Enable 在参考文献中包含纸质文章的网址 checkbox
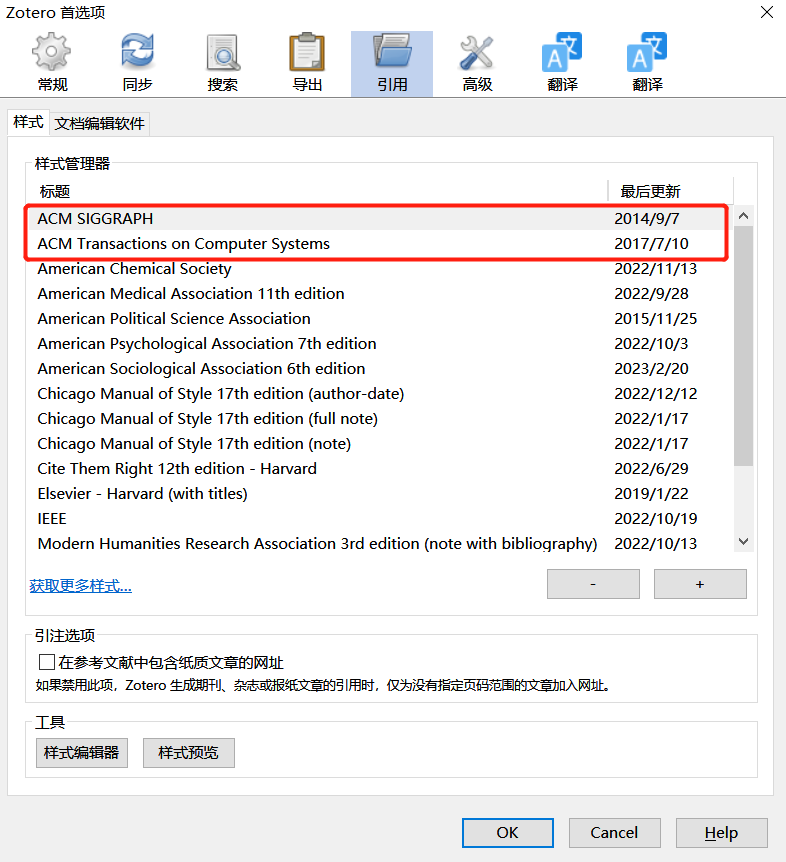Screen dimensions: 786x862 click(x=47, y=662)
